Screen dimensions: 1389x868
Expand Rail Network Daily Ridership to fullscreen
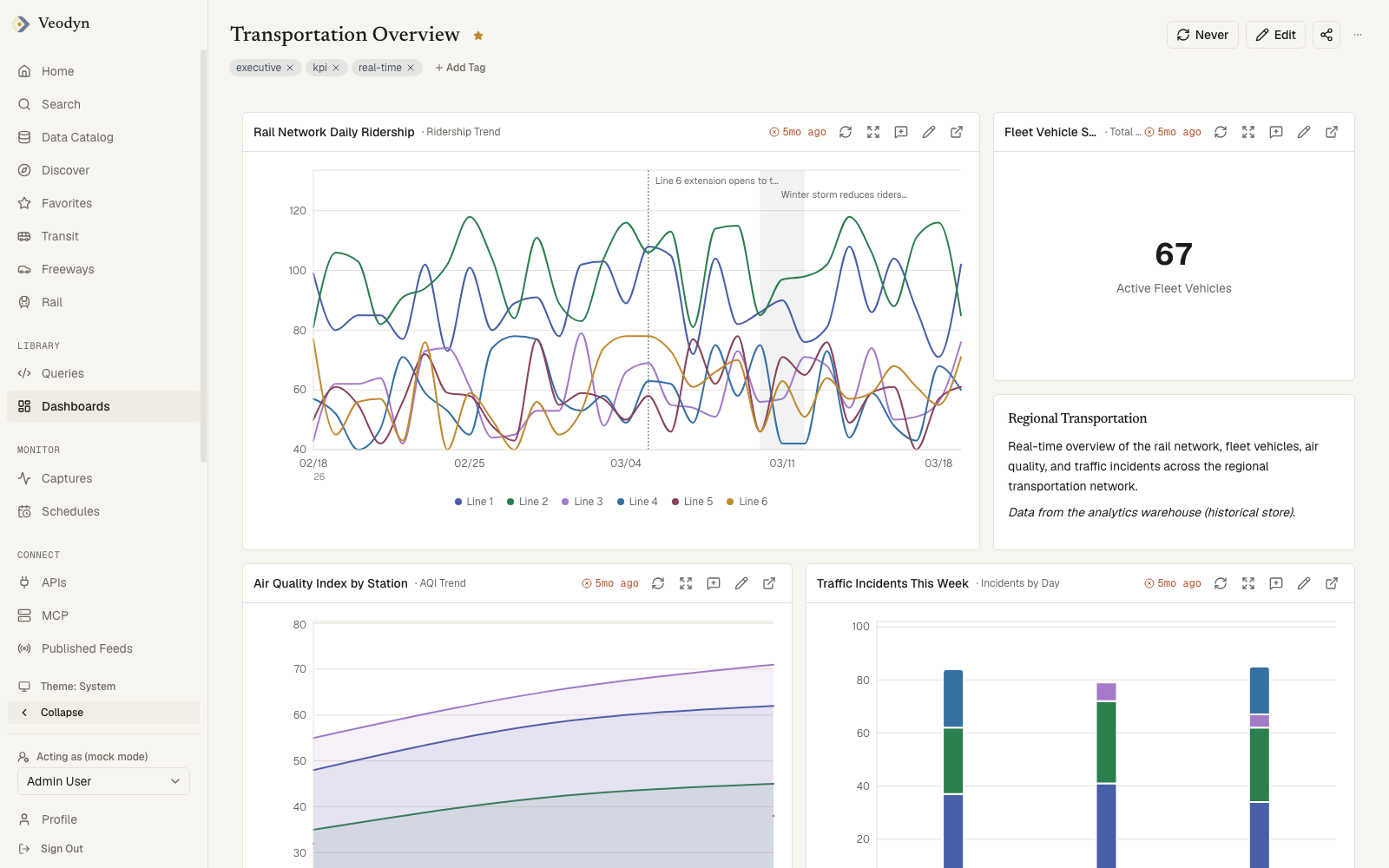873,132
